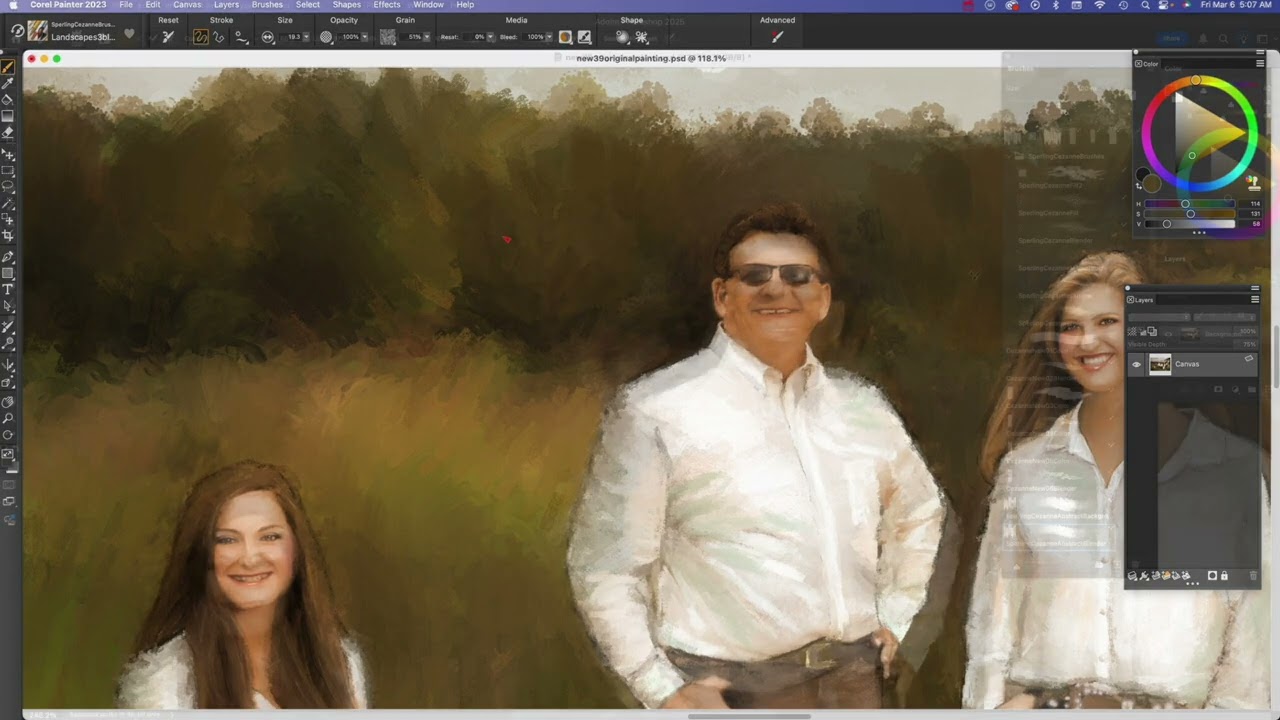Select the Shape Selection tool
1280x720 pixels.
[x=8, y=306]
